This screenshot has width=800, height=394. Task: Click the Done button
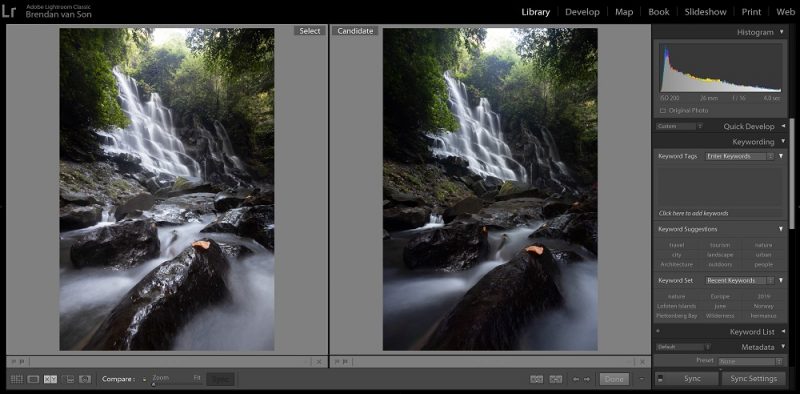(x=614, y=379)
